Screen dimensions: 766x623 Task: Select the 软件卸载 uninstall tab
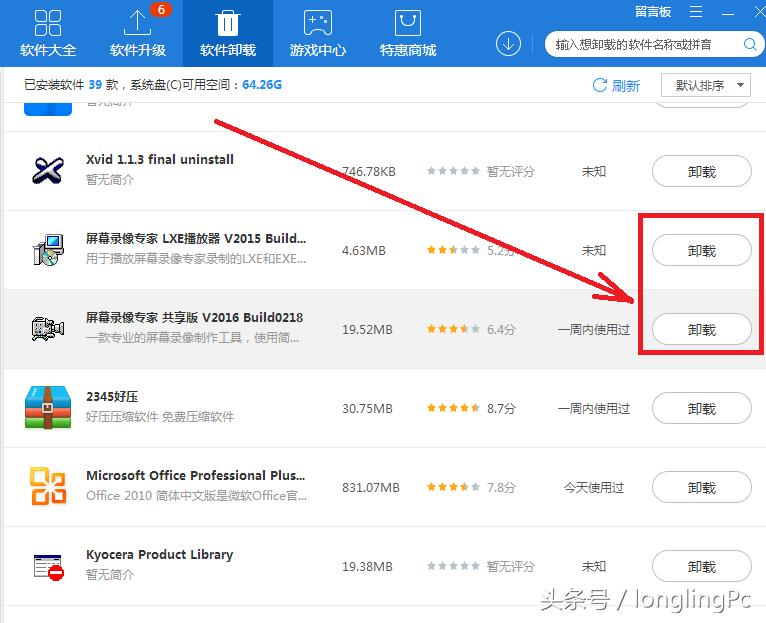[228, 33]
